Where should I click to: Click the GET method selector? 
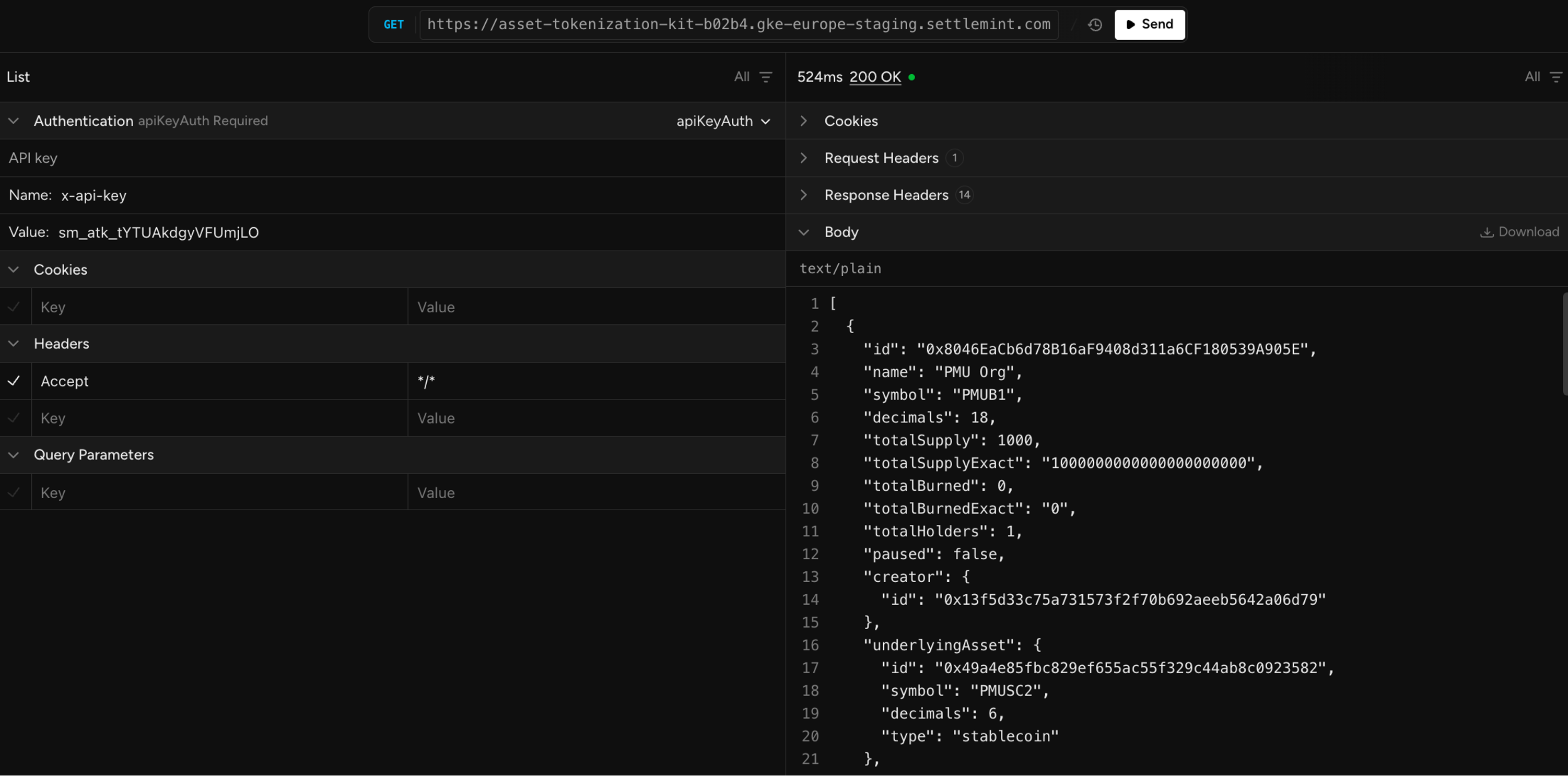394,25
